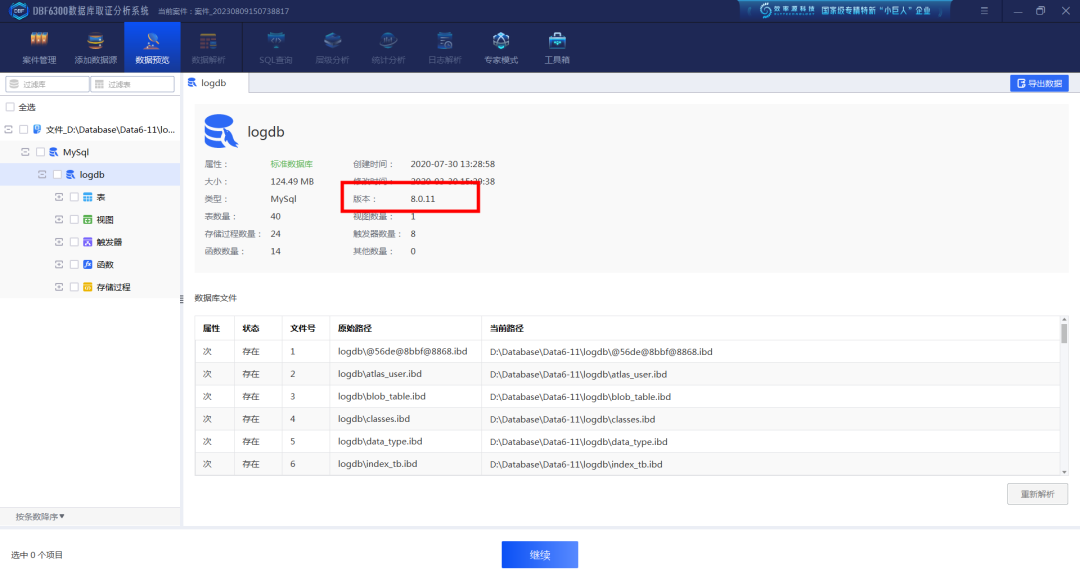1080x580 pixels.
Task: Select the logdb tab
Action: coord(214,83)
